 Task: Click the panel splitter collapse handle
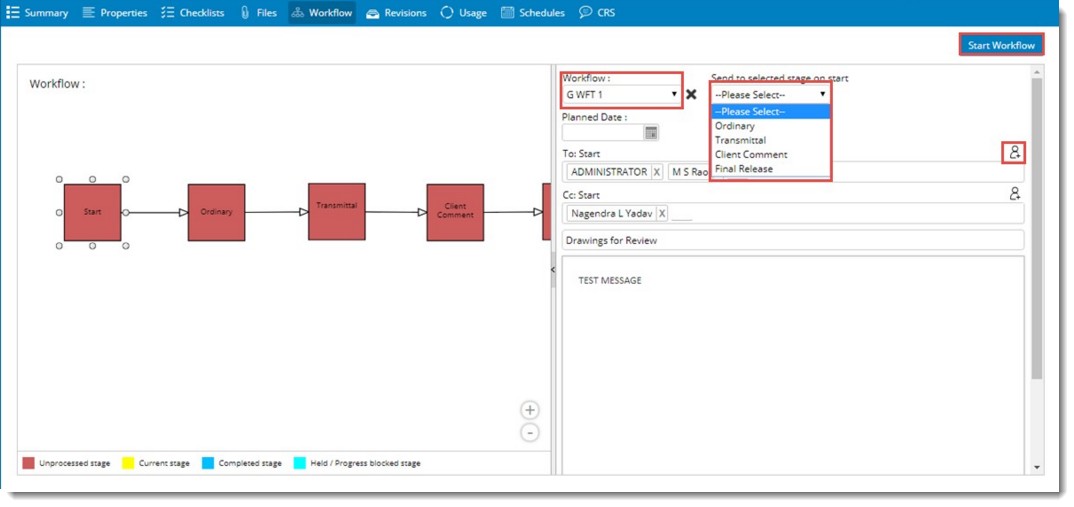(552, 270)
